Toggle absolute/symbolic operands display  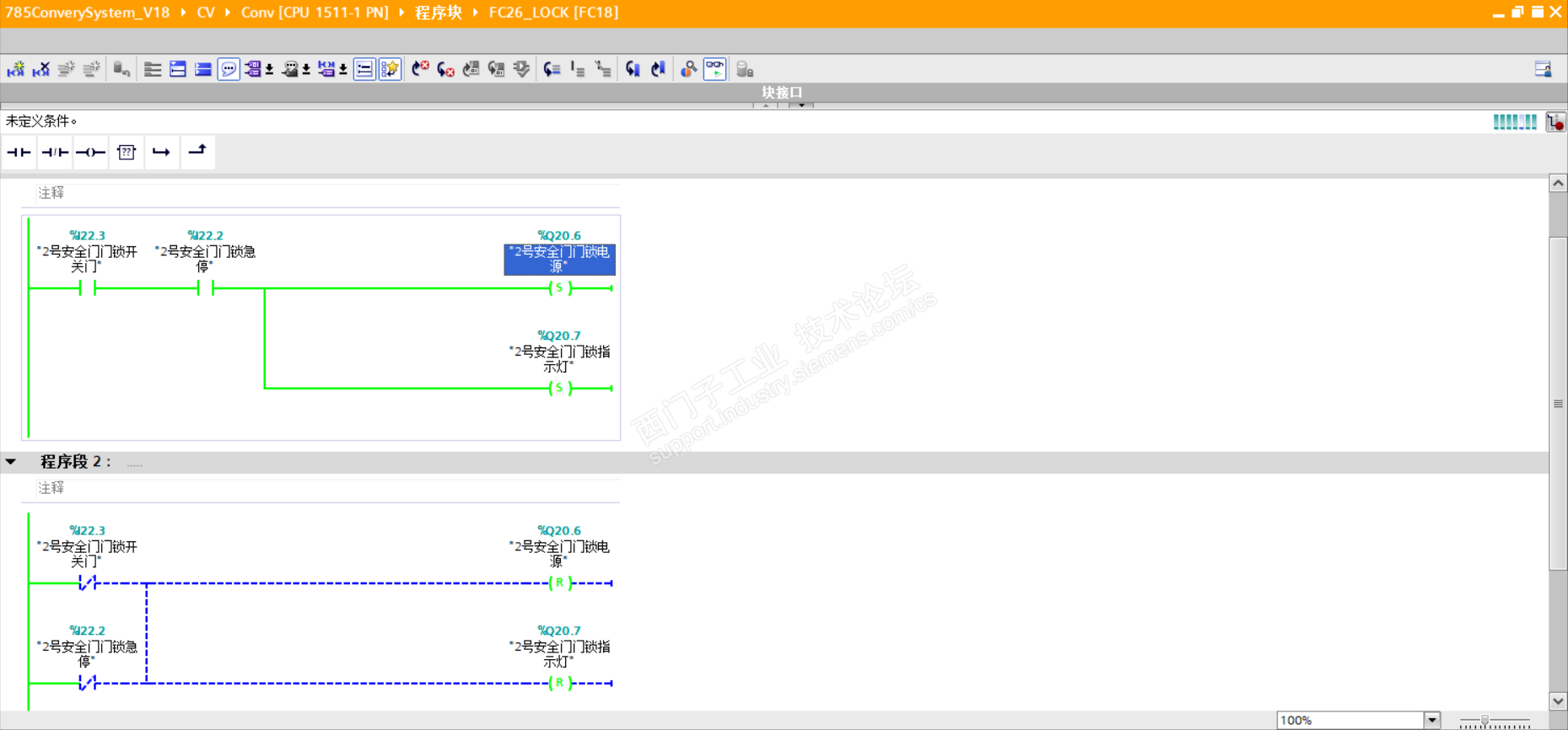pyautogui.click(x=252, y=69)
